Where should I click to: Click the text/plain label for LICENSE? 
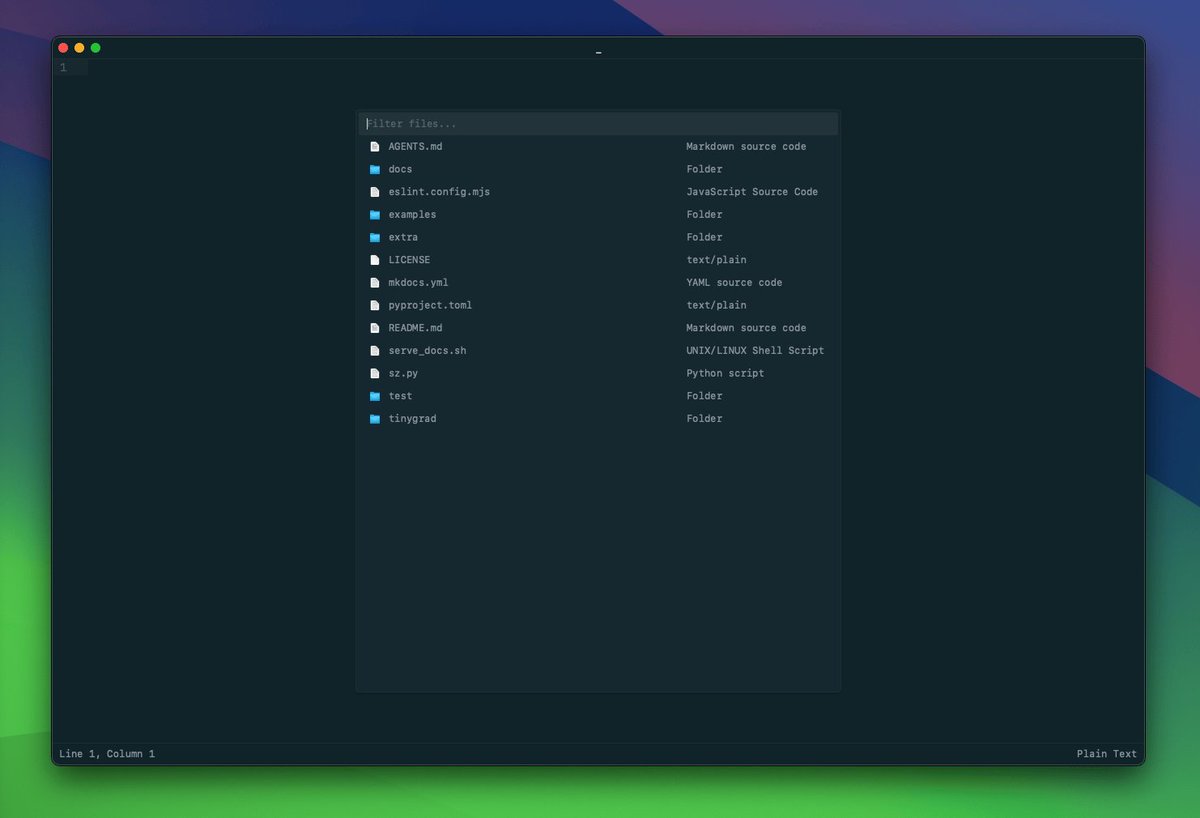[x=716, y=260]
